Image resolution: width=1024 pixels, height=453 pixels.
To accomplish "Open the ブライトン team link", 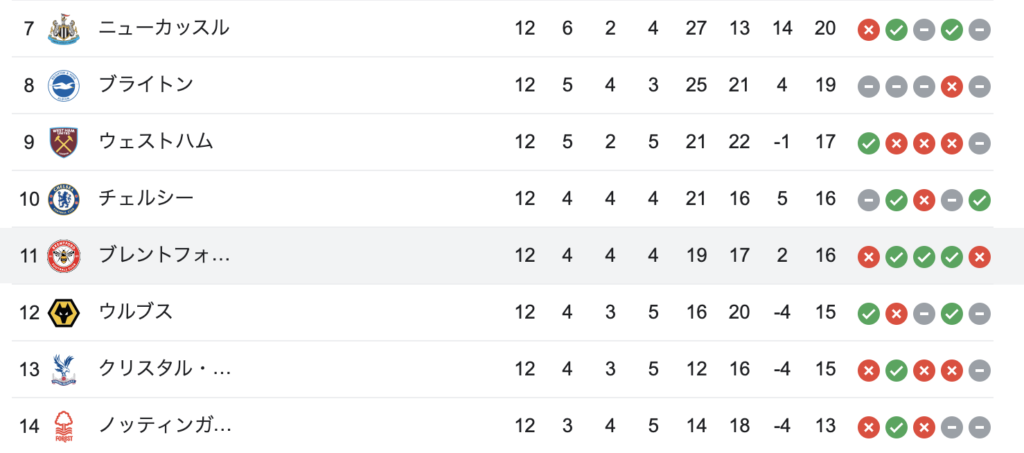I will (x=146, y=85).
